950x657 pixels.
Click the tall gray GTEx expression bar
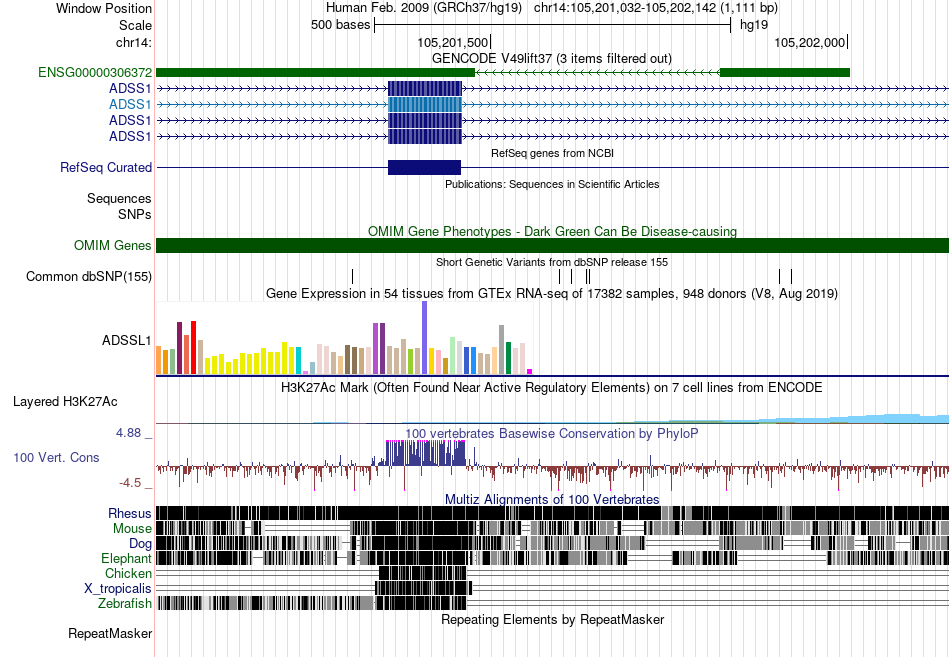click(502, 350)
